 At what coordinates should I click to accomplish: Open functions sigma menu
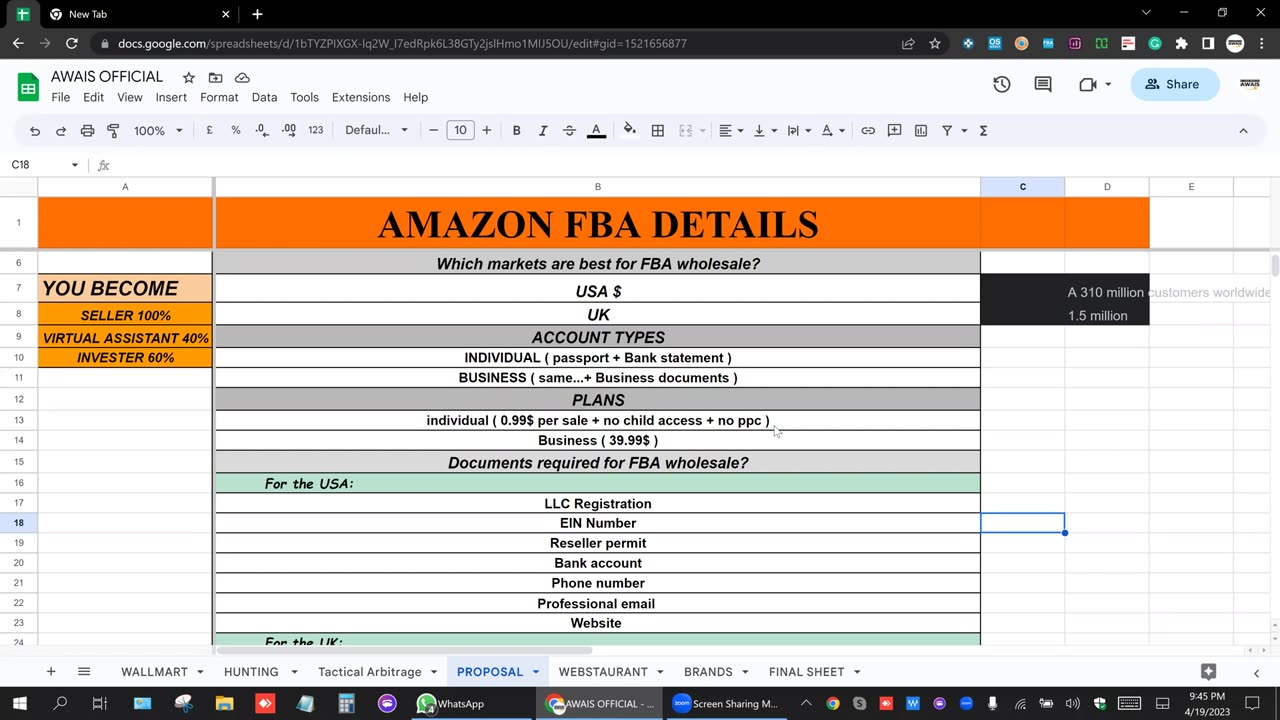pyautogui.click(x=983, y=130)
